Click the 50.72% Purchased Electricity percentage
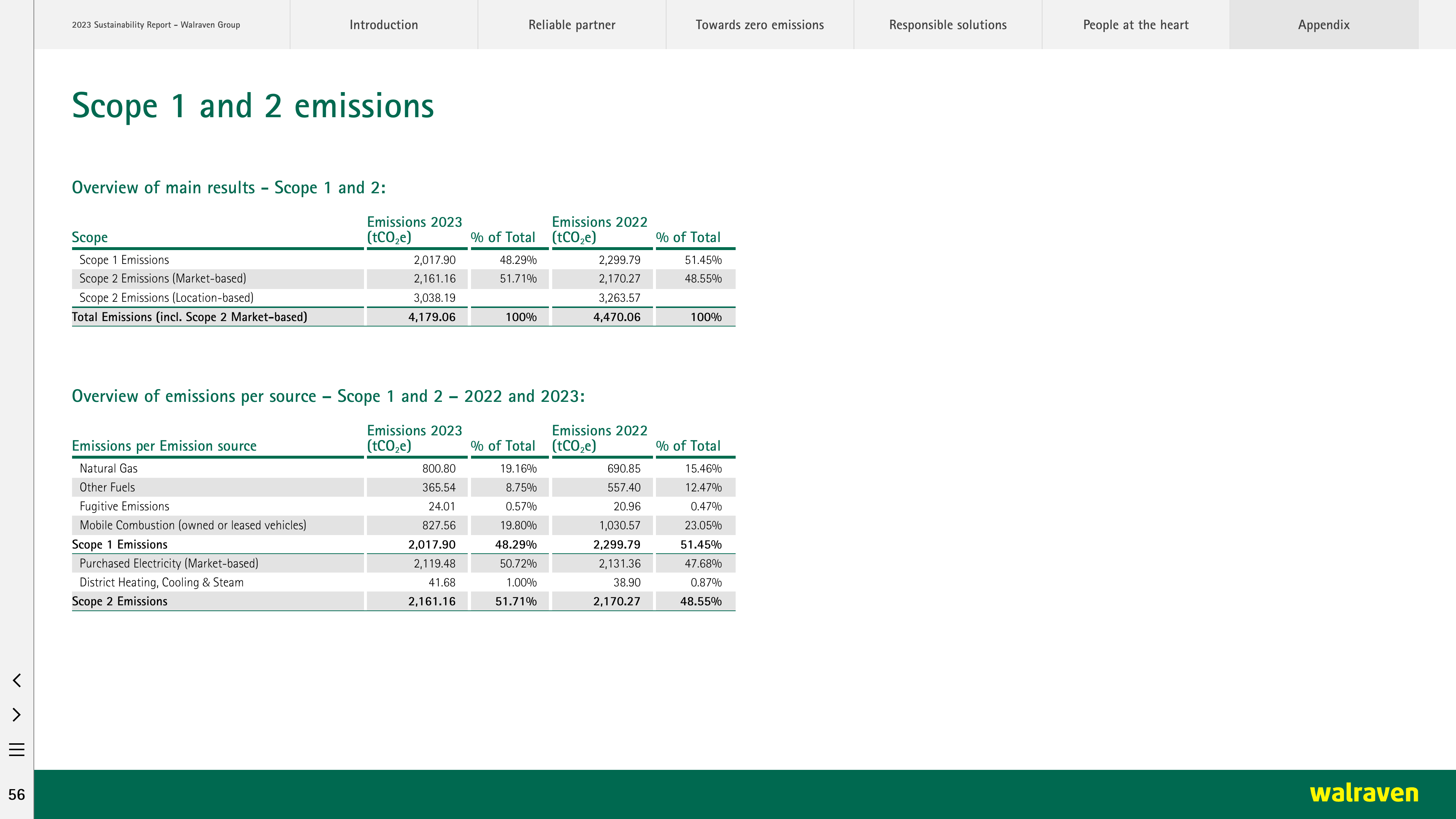This screenshot has height=819, width=1456. 518,563
